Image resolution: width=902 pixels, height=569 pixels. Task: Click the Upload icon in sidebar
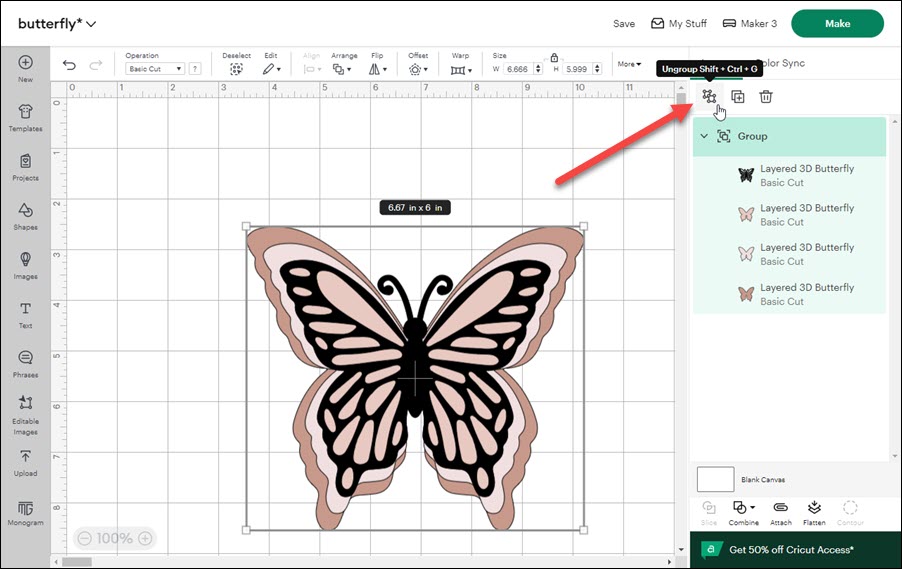[25, 461]
